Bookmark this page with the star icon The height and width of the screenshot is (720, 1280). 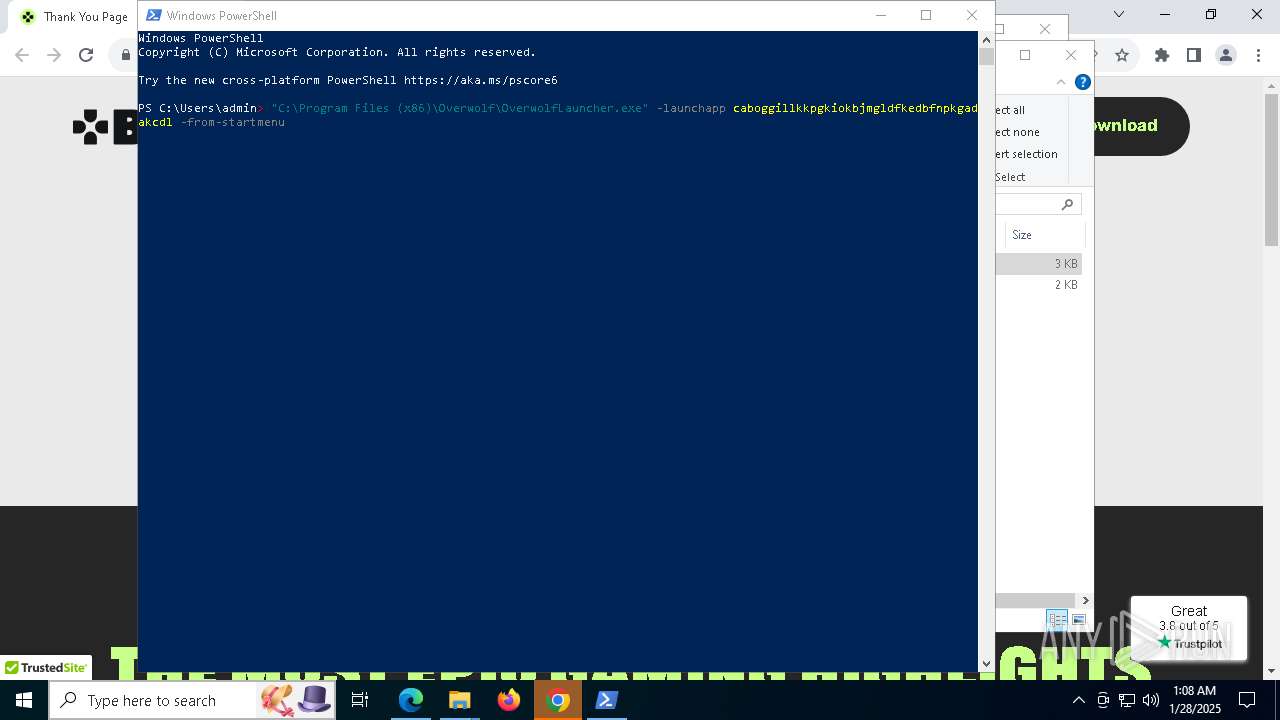click(x=1122, y=55)
